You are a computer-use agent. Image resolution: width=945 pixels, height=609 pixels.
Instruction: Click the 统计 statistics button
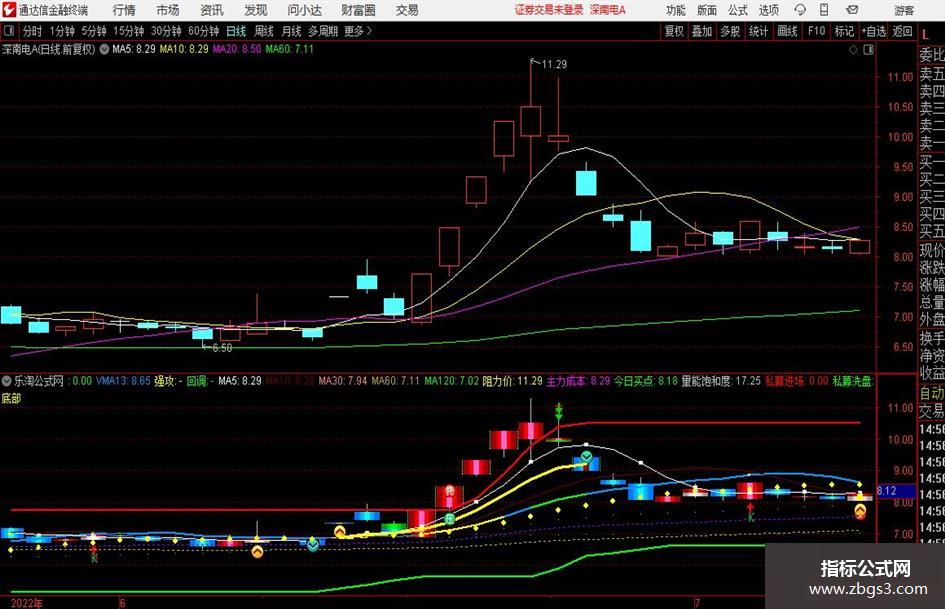click(x=758, y=31)
